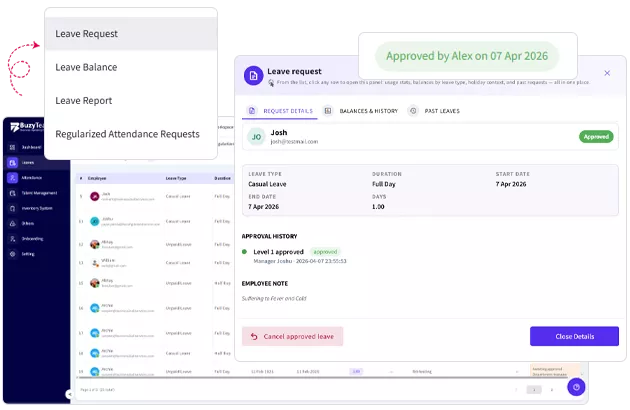Open the Setting gear in the sidebar
This screenshot has height=410, width=630.
click(x=12, y=254)
